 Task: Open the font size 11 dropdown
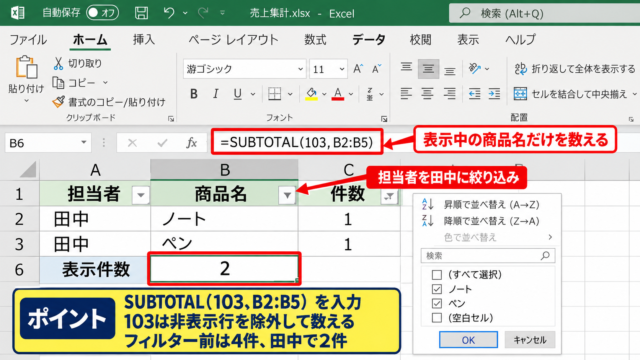[x=342, y=69]
